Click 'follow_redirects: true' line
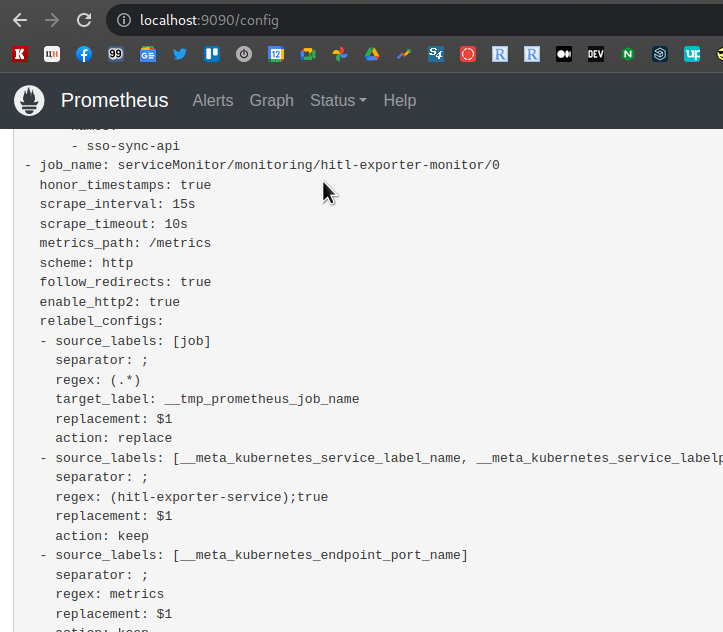Screen dimensions: 723x632 pos(125,282)
